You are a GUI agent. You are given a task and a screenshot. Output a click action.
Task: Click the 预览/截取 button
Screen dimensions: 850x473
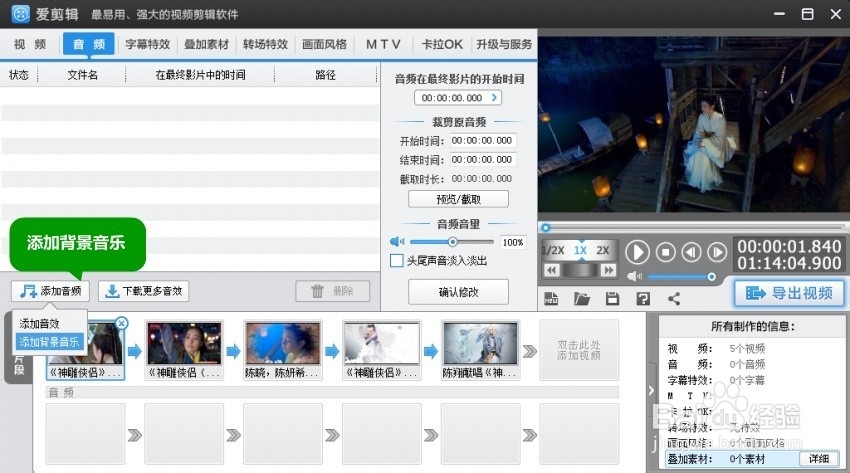(x=458, y=199)
